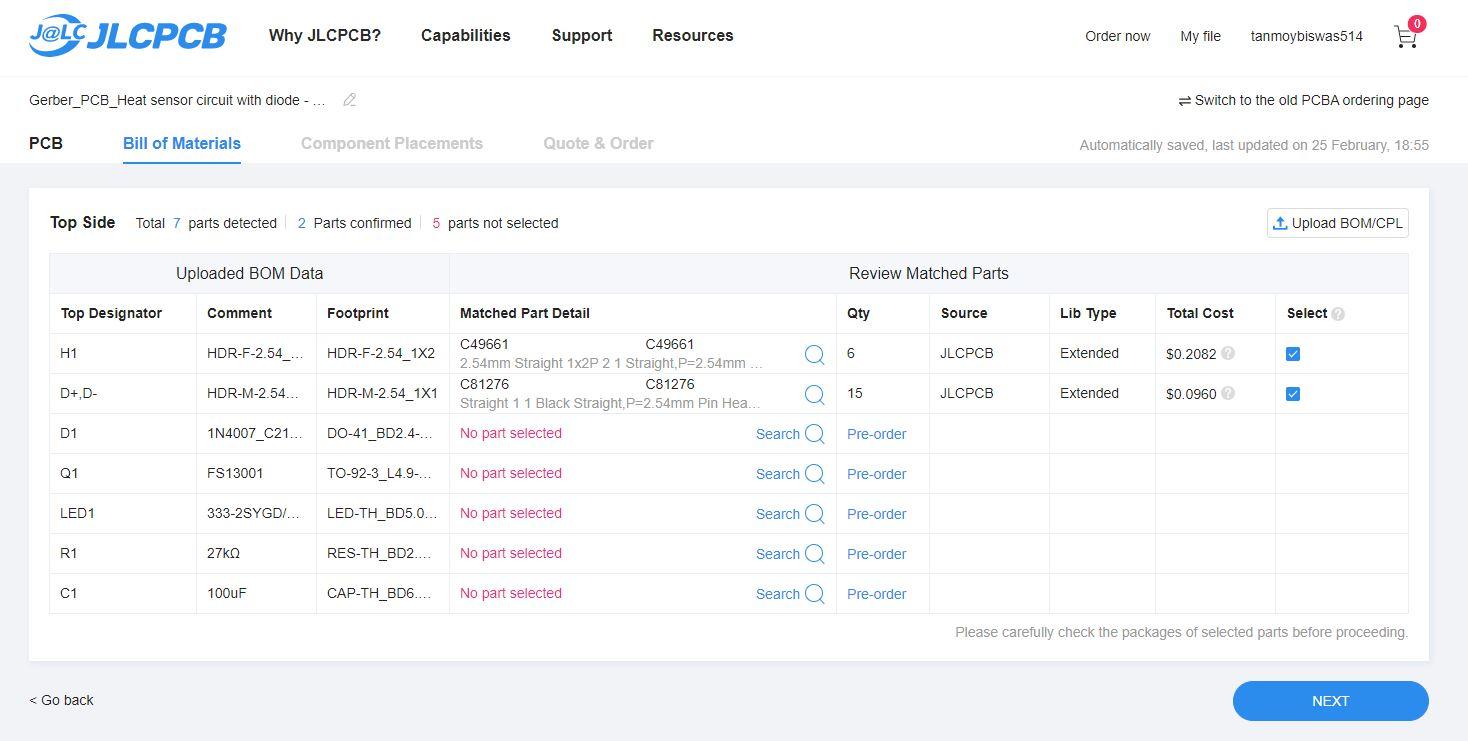Open tanmoybiswas514 account menu
This screenshot has width=1468, height=741.
coord(1307,36)
